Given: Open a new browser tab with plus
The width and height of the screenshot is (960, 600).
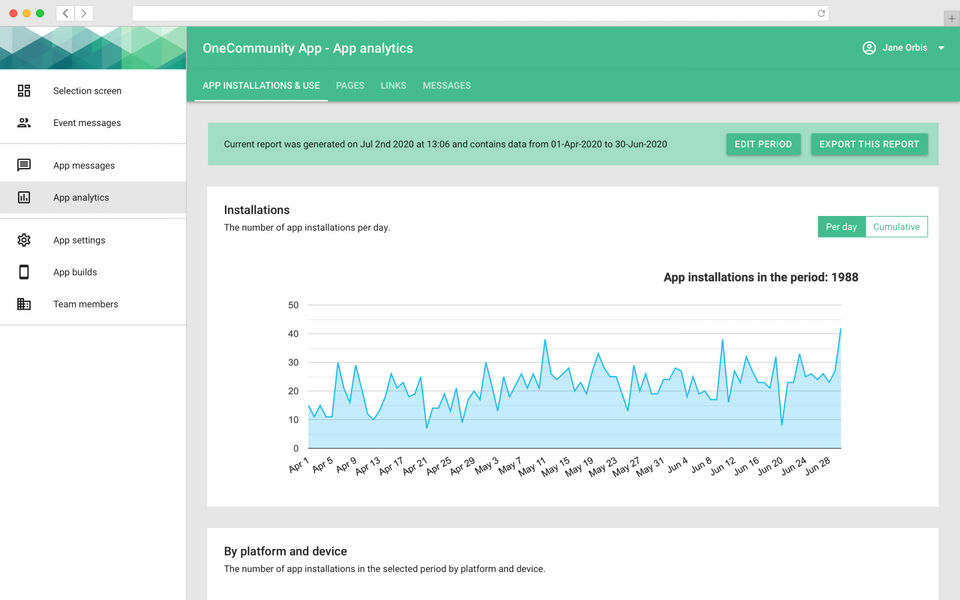Looking at the screenshot, I should [950, 19].
